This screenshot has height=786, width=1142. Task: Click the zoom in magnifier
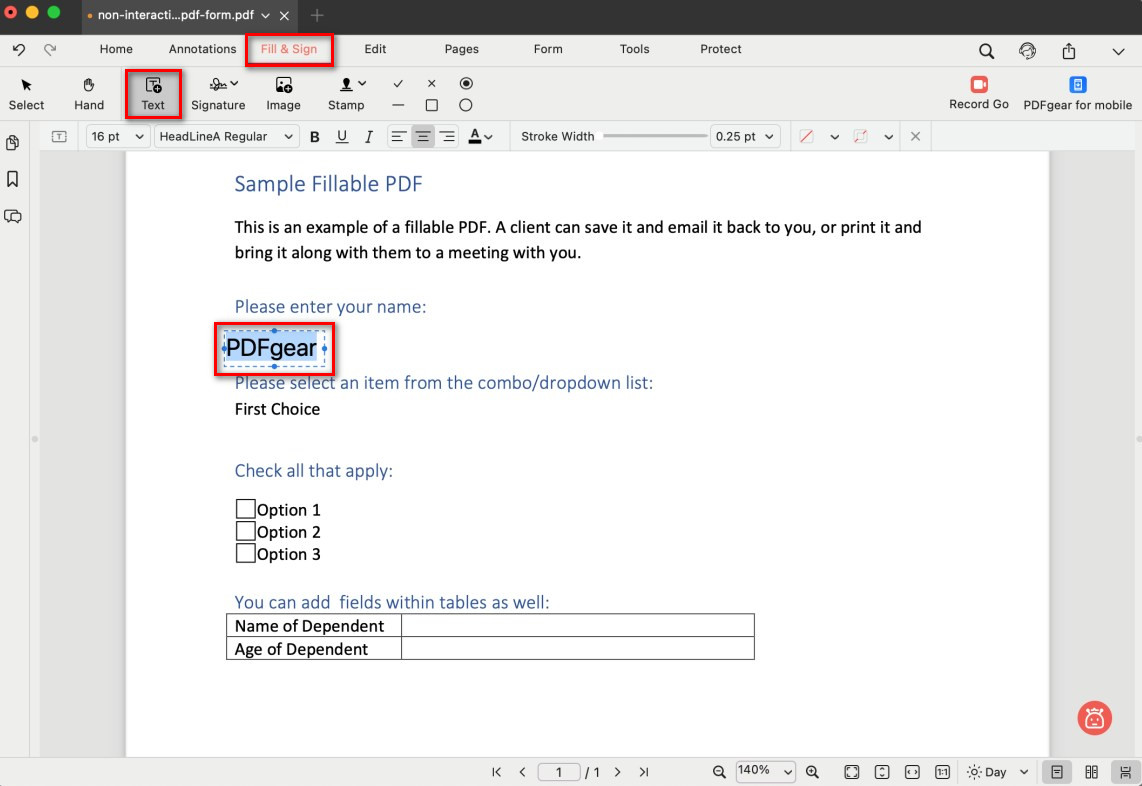pos(812,772)
